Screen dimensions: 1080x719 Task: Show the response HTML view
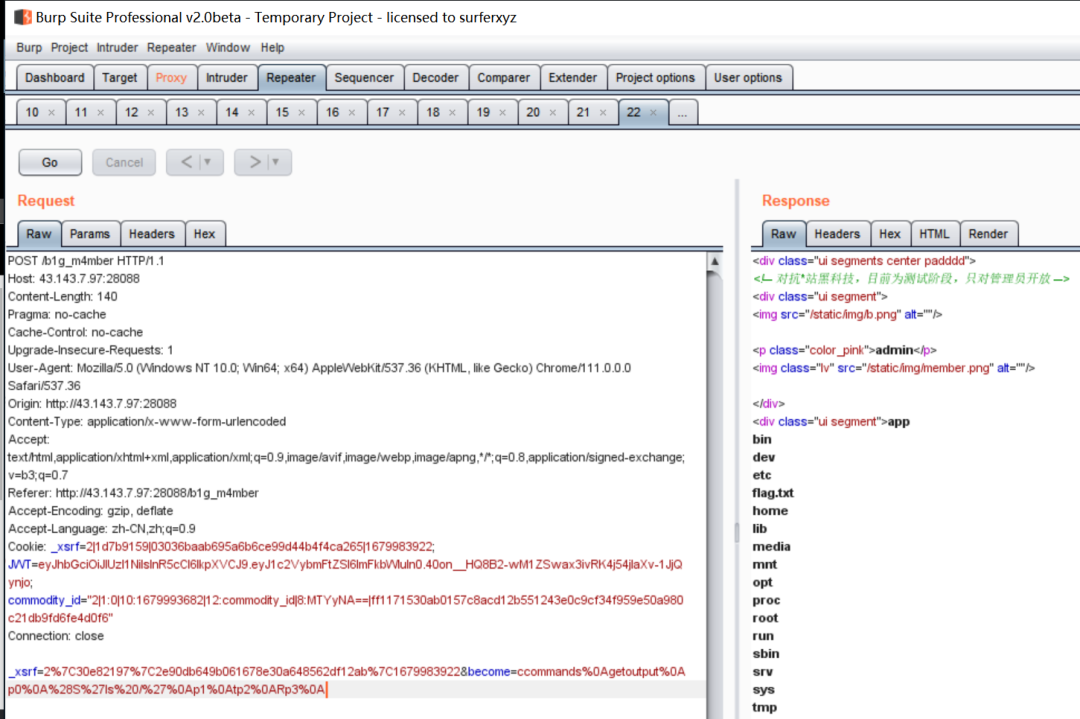[x=935, y=234]
